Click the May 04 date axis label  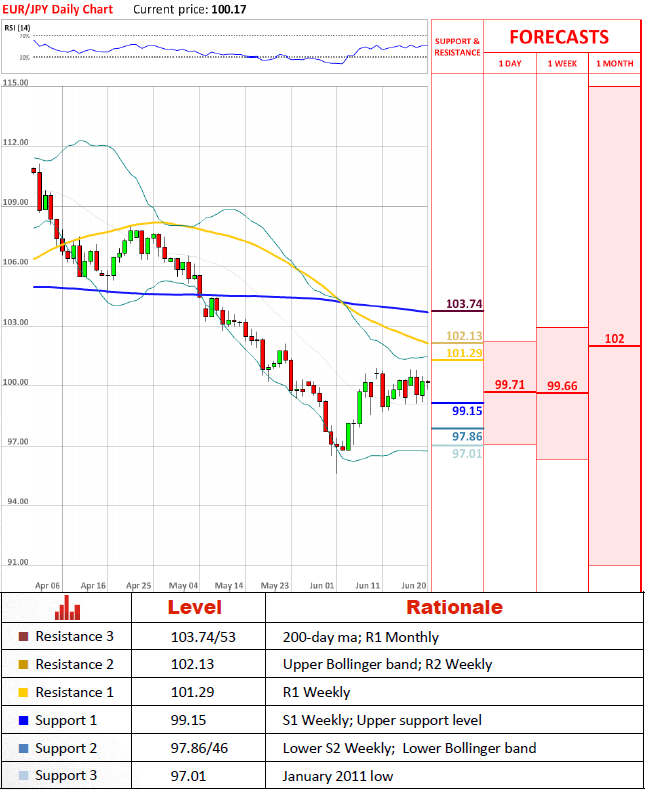click(184, 585)
